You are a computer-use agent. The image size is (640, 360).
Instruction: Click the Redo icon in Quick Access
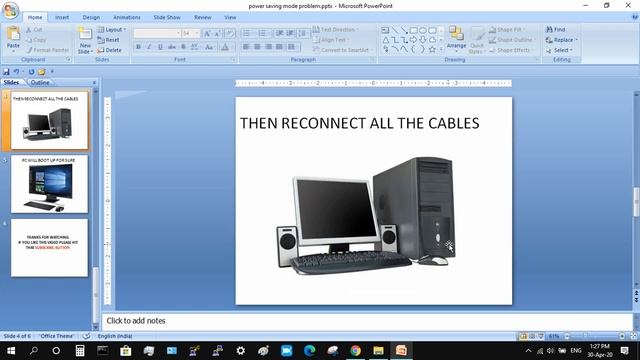point(31,72)
